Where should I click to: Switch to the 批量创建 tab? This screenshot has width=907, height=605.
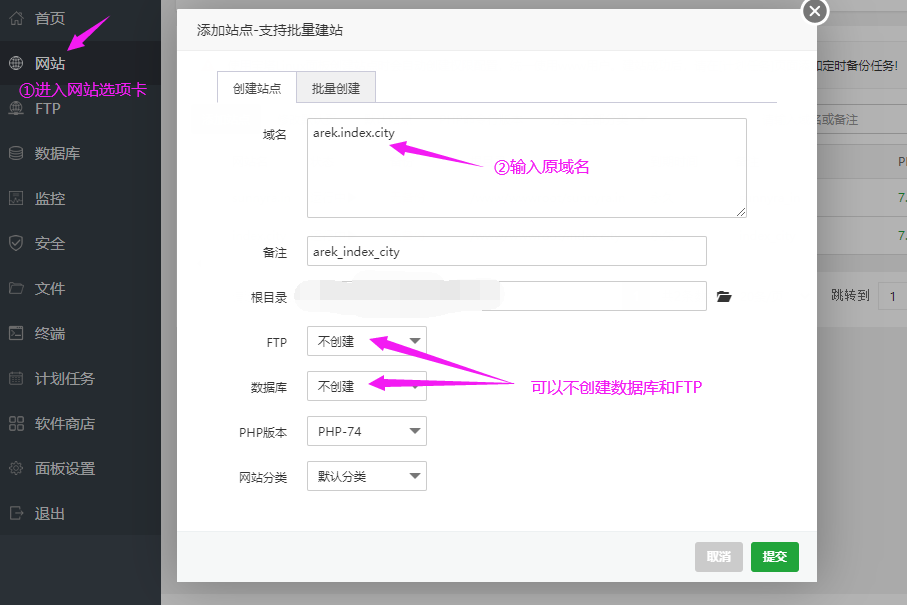[x=336, y=88]
